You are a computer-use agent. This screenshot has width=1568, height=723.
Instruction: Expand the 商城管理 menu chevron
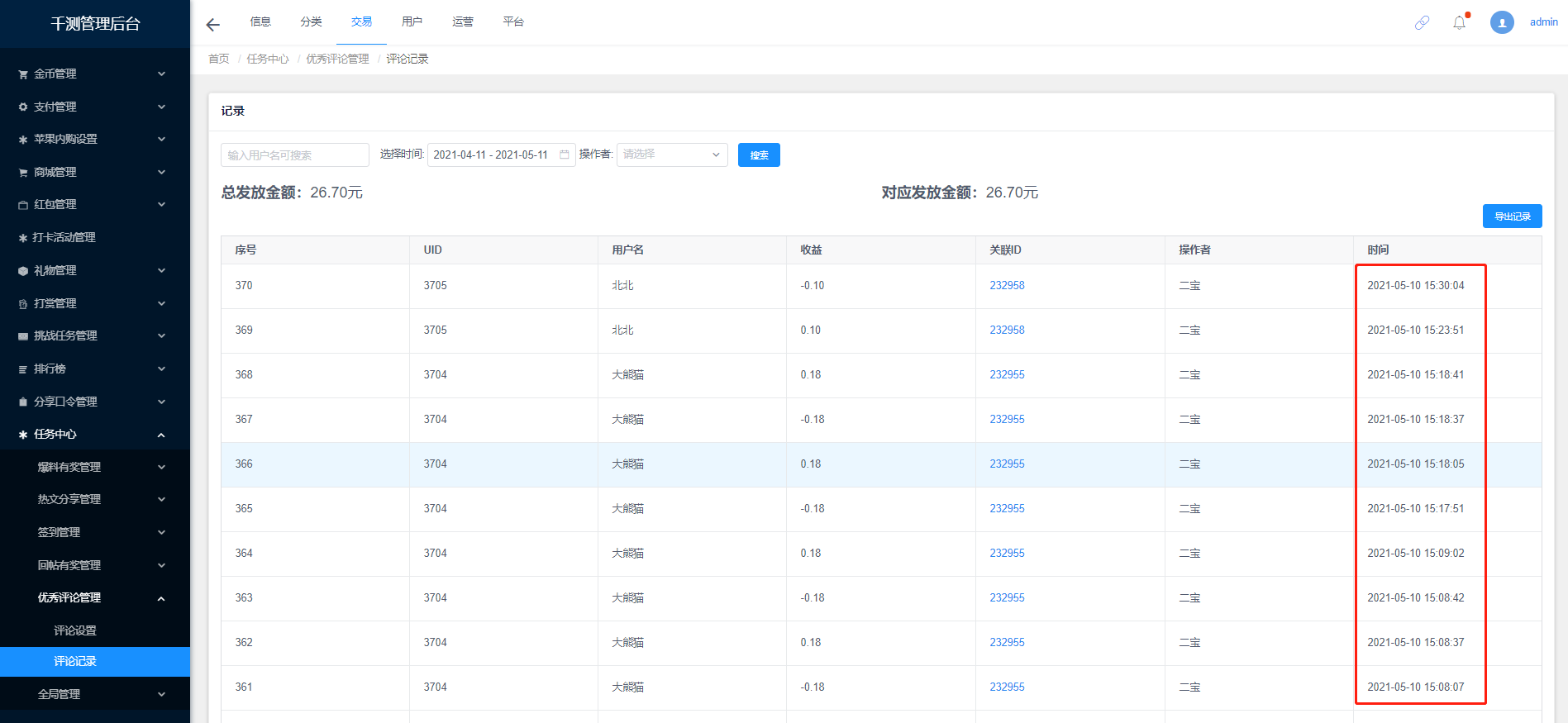[161, 172]
